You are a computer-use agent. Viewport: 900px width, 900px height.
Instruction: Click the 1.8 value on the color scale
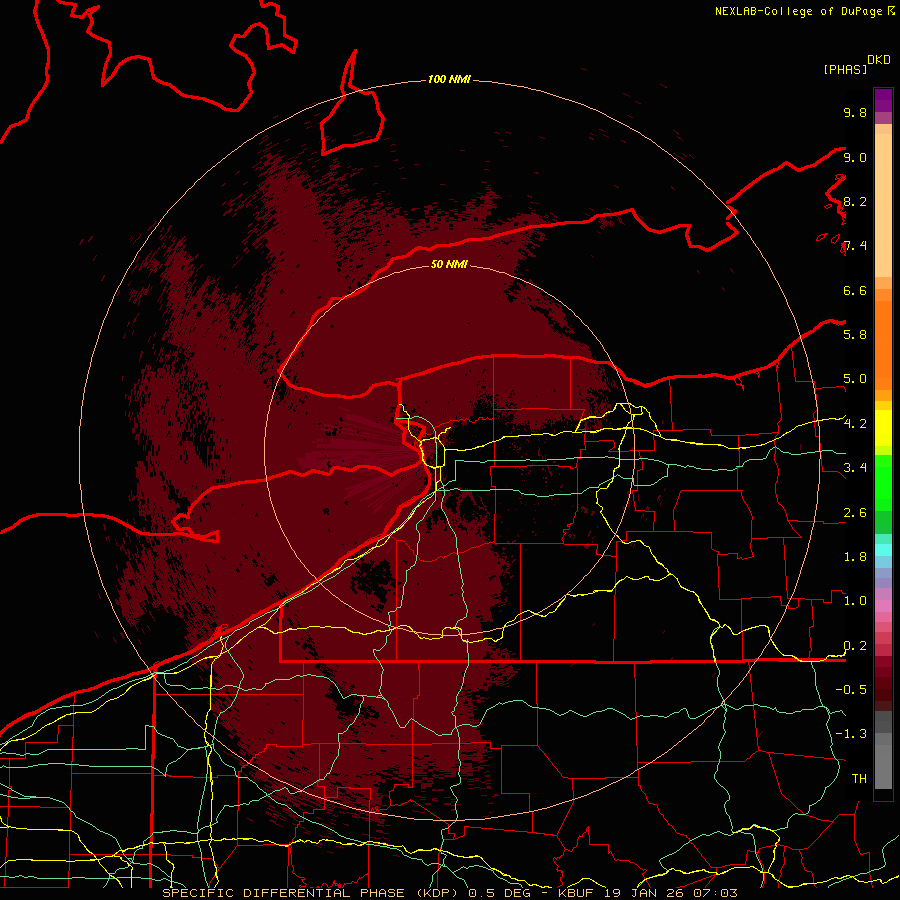point(855,557)
